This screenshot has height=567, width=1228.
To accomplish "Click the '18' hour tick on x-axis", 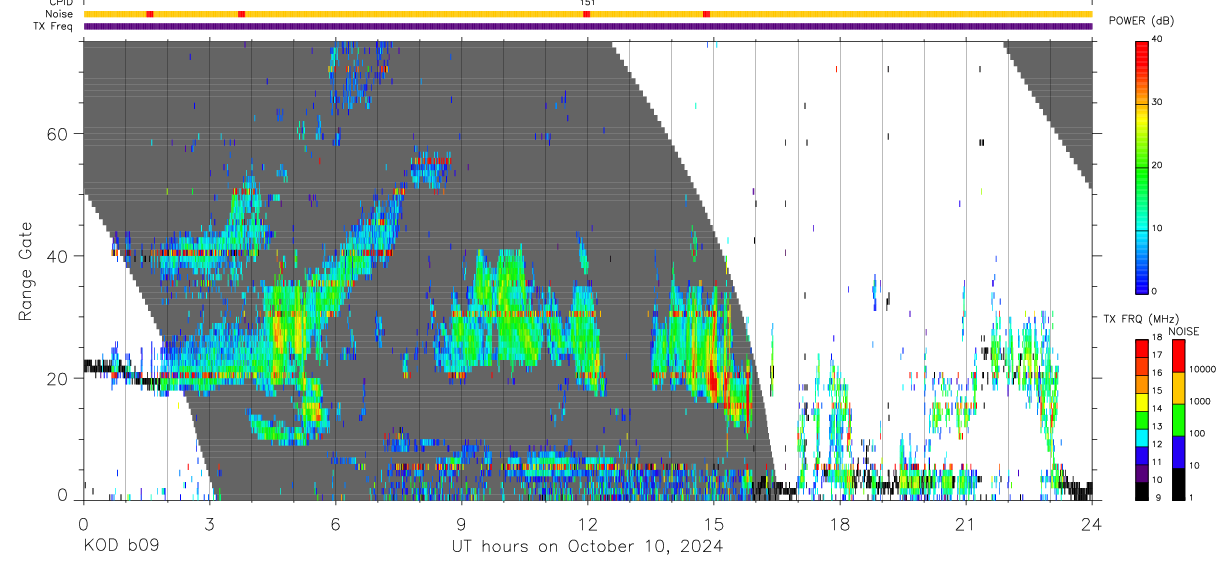I will [839, 523].
